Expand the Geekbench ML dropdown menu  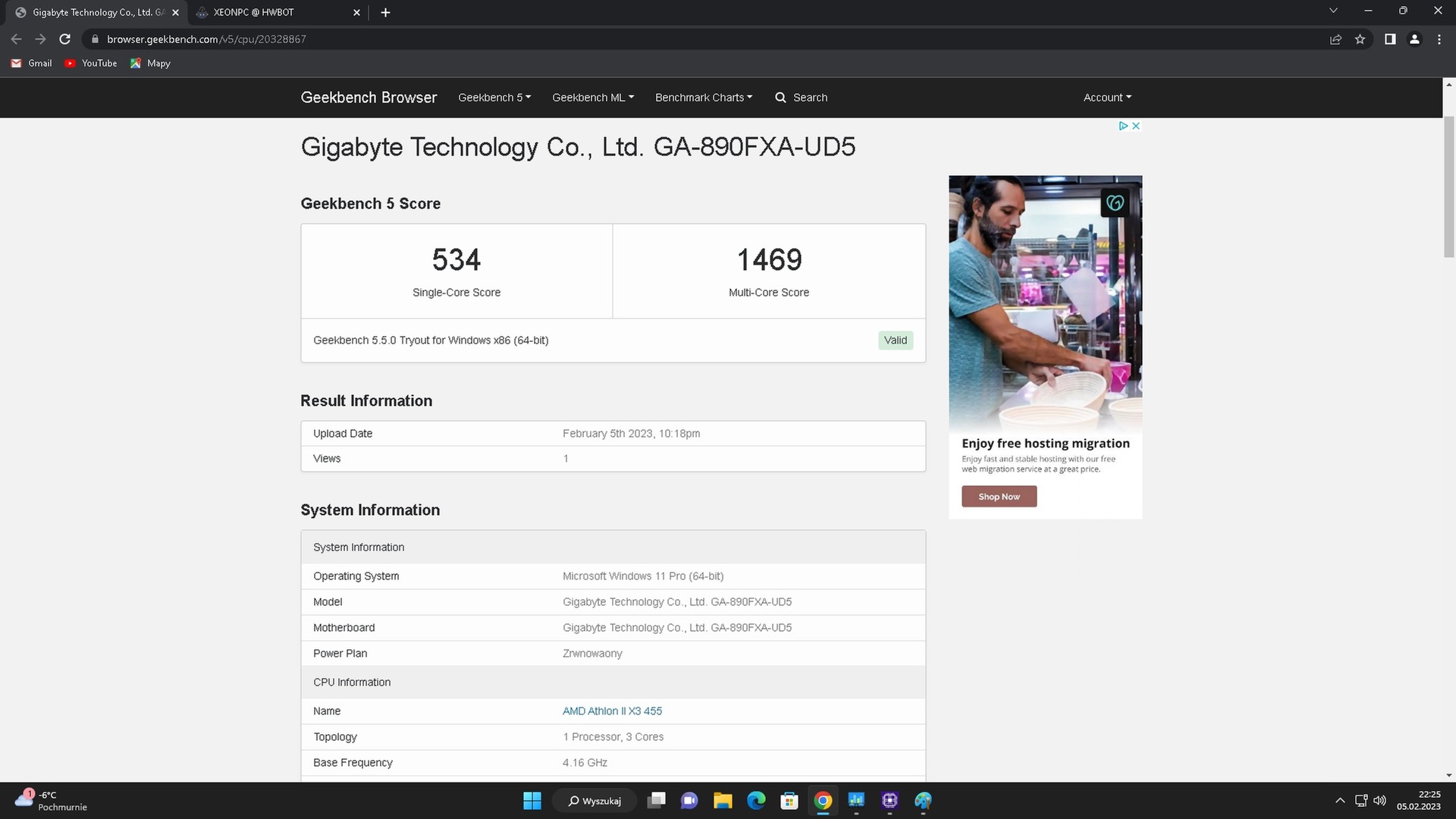593,98
